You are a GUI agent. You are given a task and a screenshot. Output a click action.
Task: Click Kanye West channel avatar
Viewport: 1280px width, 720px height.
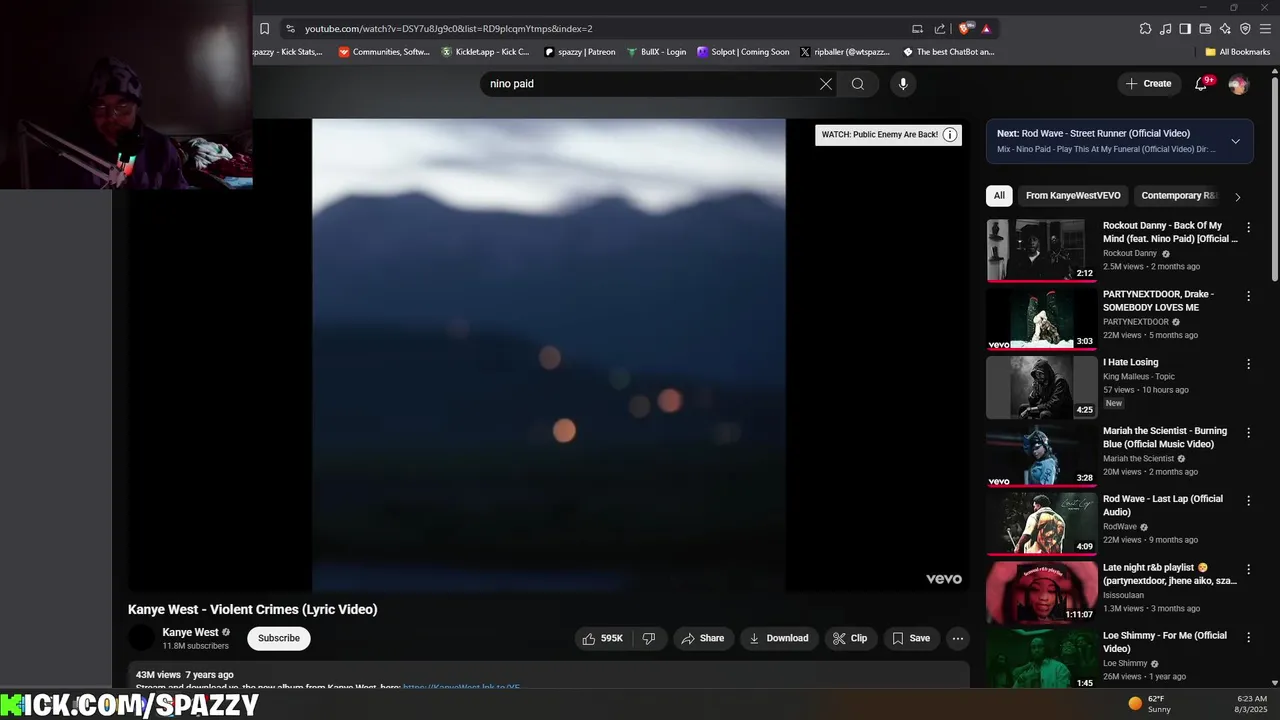coord(142,638)
